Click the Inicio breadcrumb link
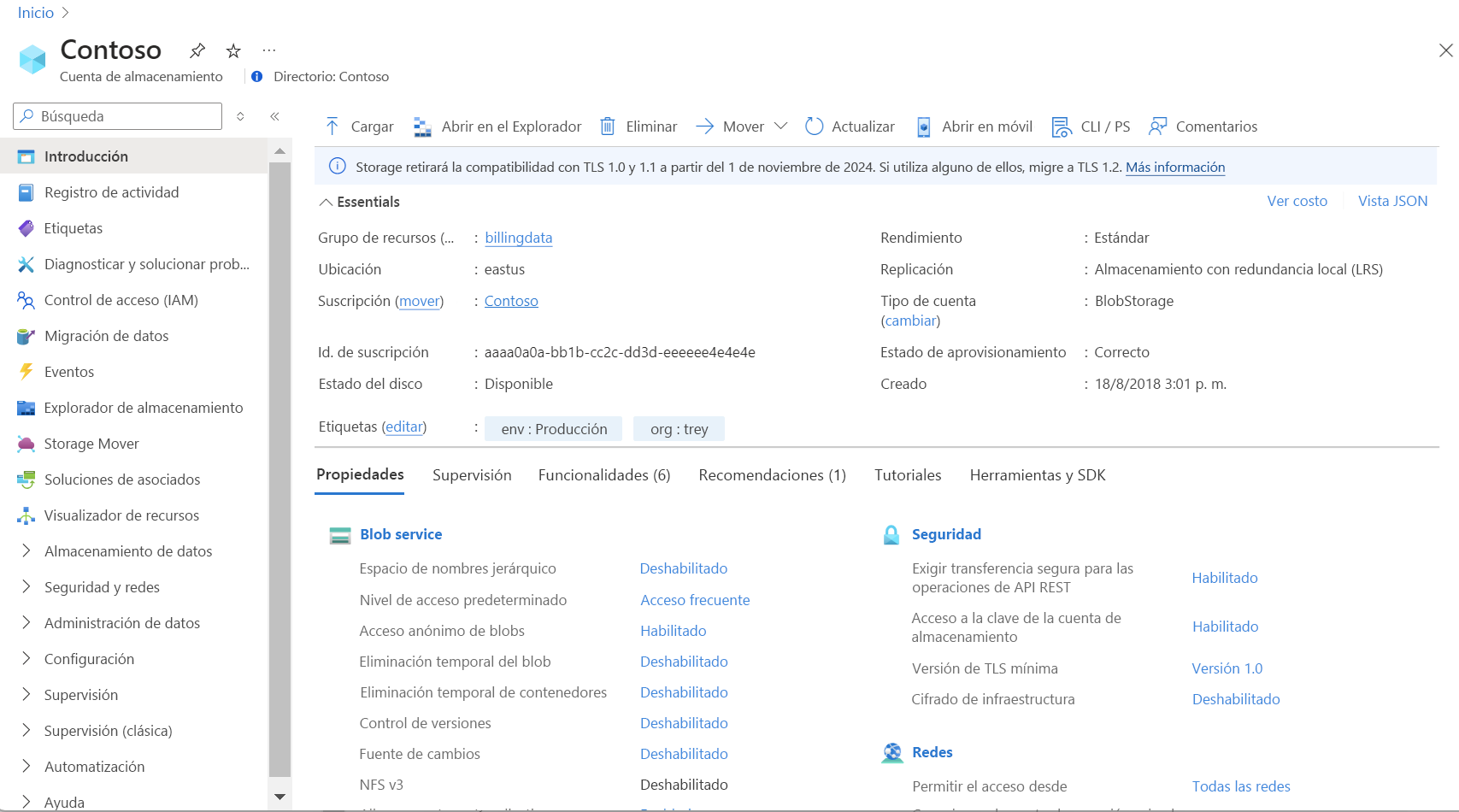 36,13
